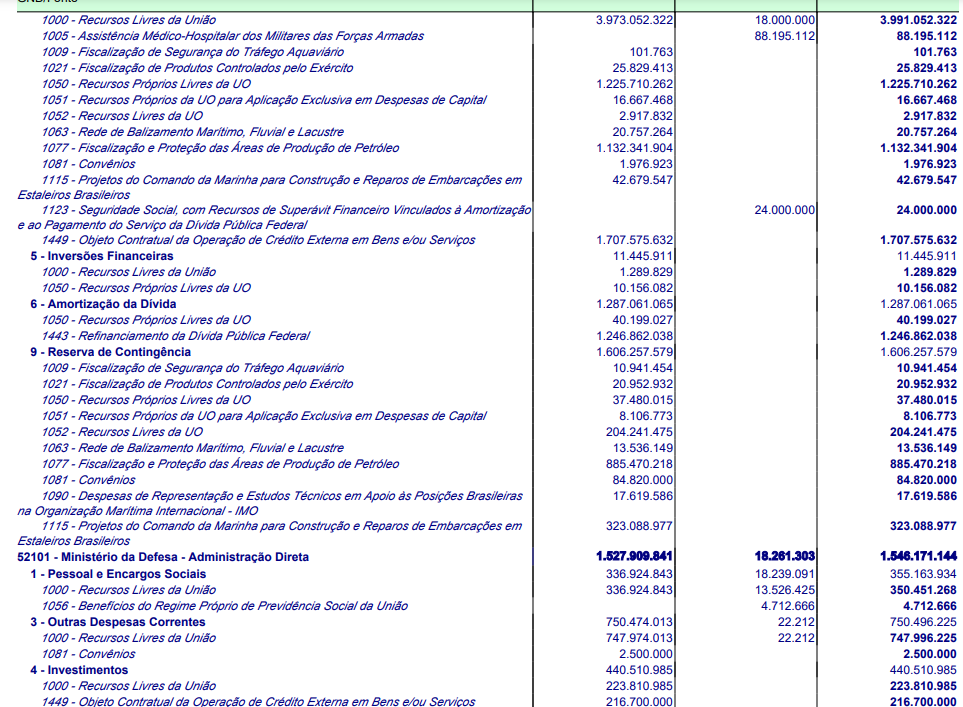Image resolution: width=963 pixels, height=707 pixels.
Task: Click '1449 - Objeto Contratual' label beside 216.700.000
Action: click(x=259, y=701)
